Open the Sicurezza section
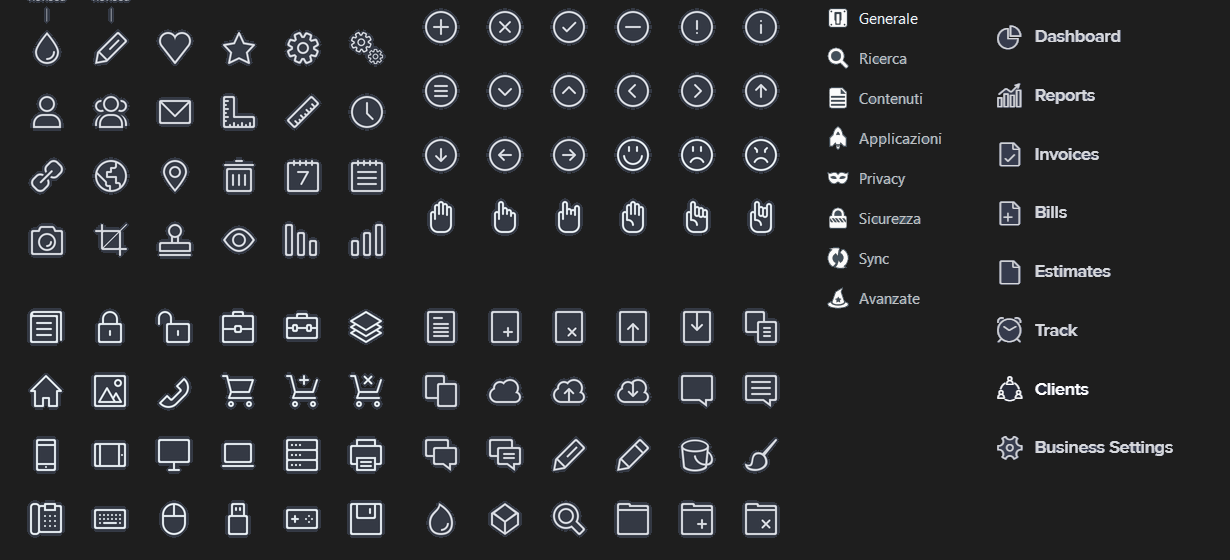This screenshot has height=560, width=1230. [x=889, y=218]
